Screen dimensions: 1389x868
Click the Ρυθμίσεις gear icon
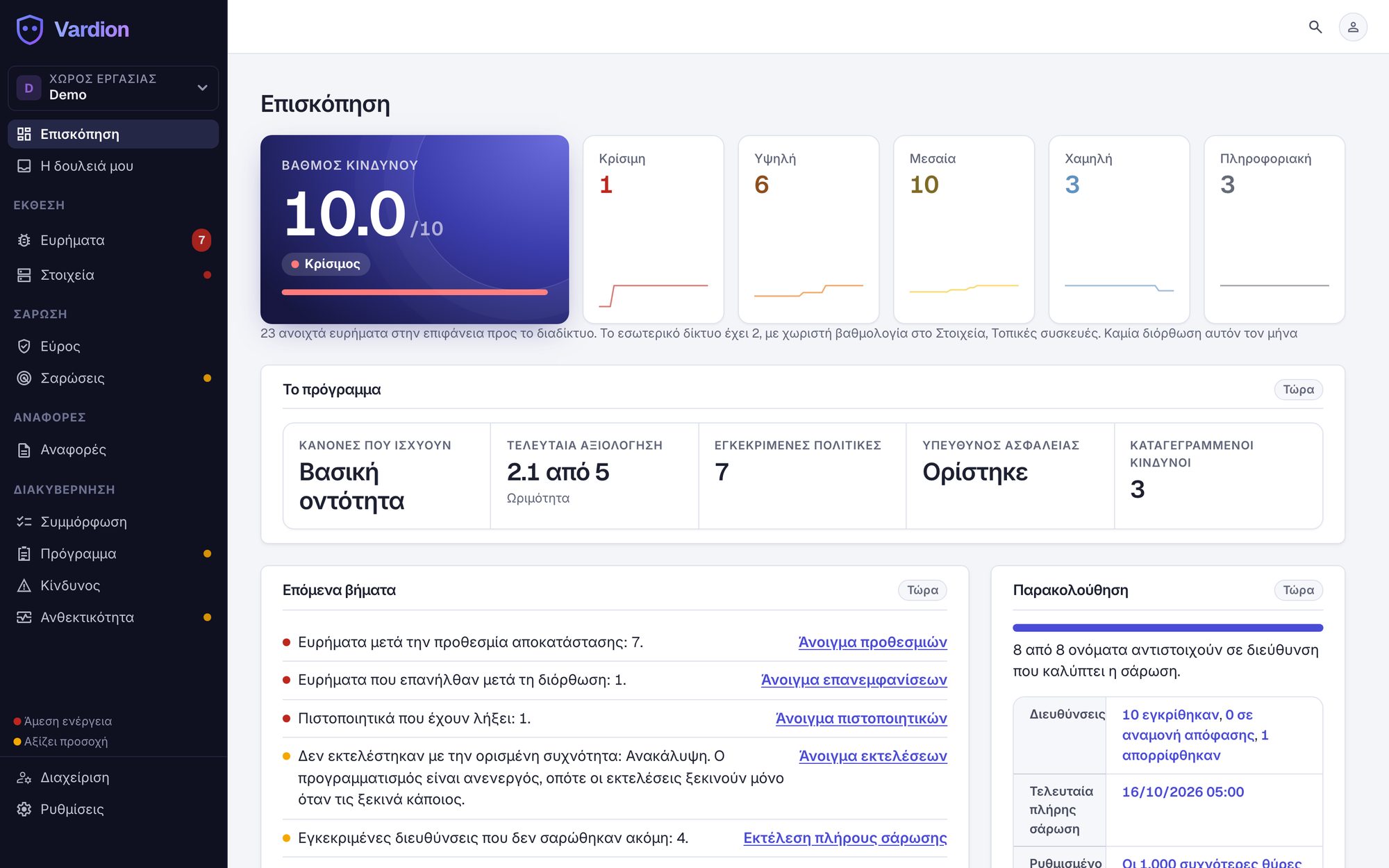[x=24, y=810]
